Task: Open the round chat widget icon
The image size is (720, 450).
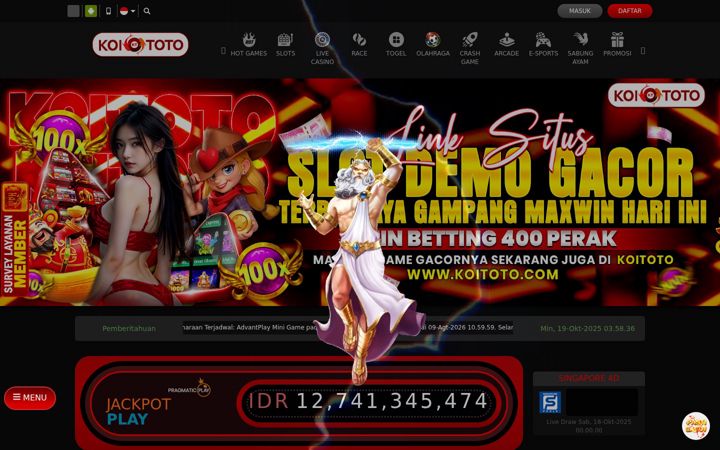Action: click(696, 426)
